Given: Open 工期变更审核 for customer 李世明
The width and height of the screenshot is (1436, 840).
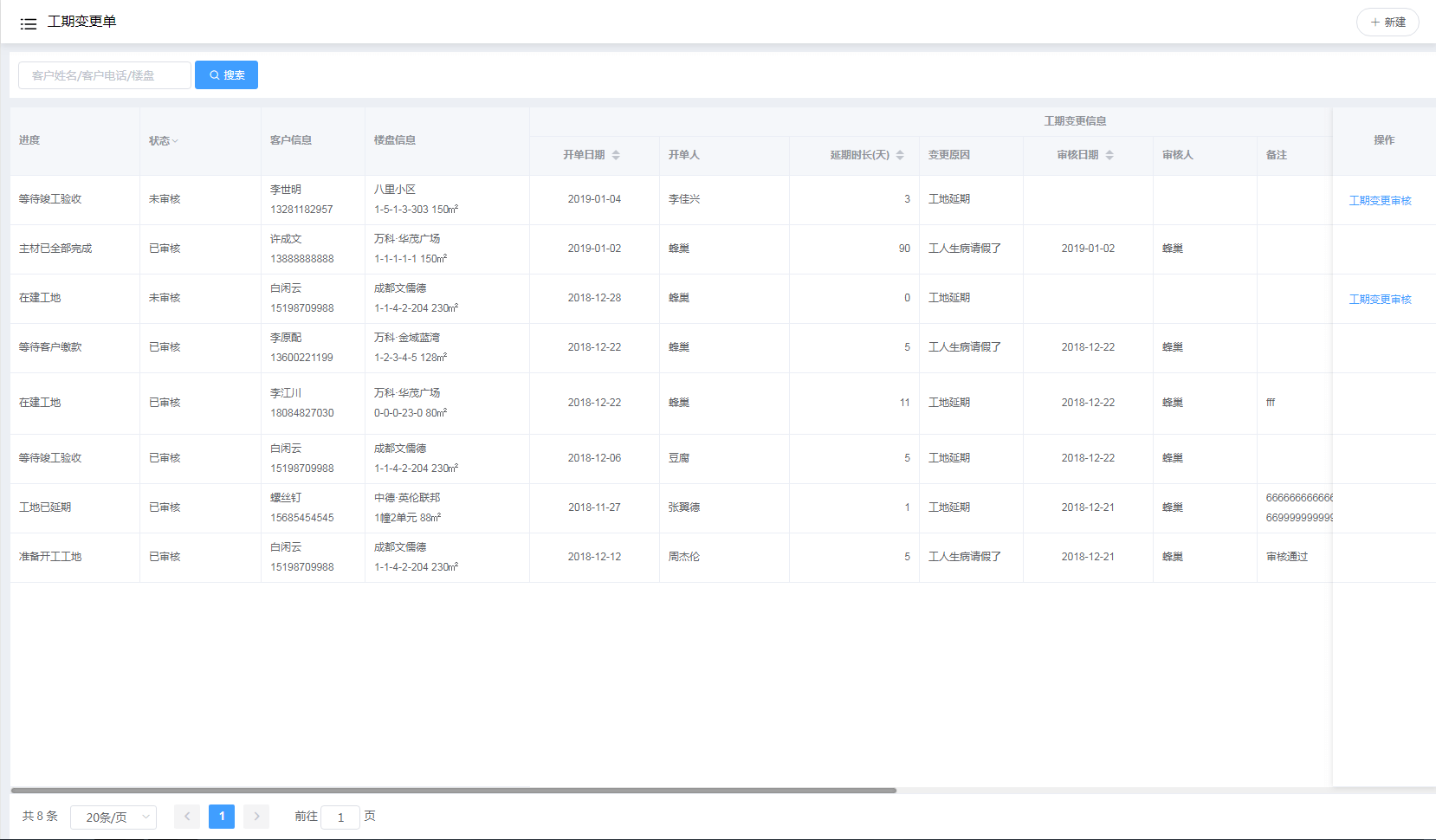Looking at the screenshot, I should tap(1380, 201).
